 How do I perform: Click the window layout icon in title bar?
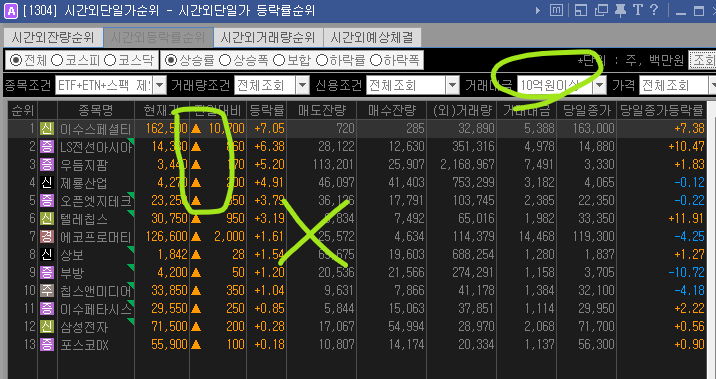click(x=580, y=10)
